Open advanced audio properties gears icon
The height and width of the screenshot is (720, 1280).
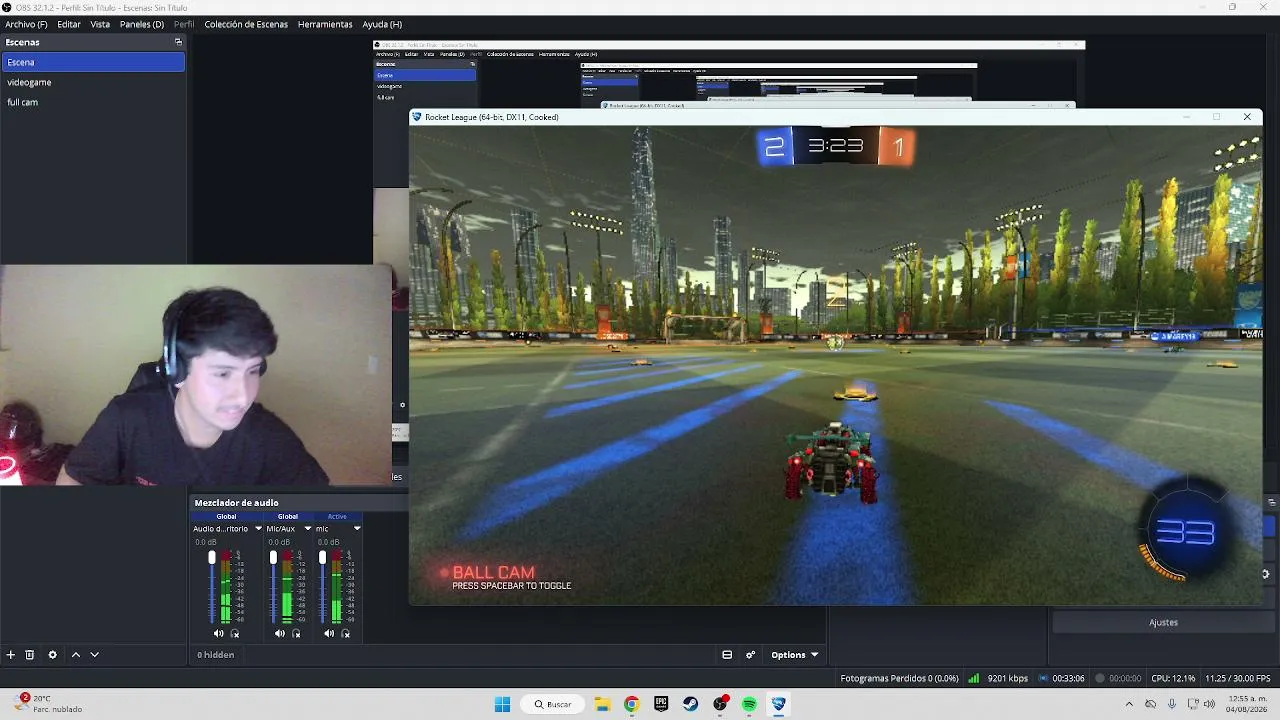click(x=751, y=655)
